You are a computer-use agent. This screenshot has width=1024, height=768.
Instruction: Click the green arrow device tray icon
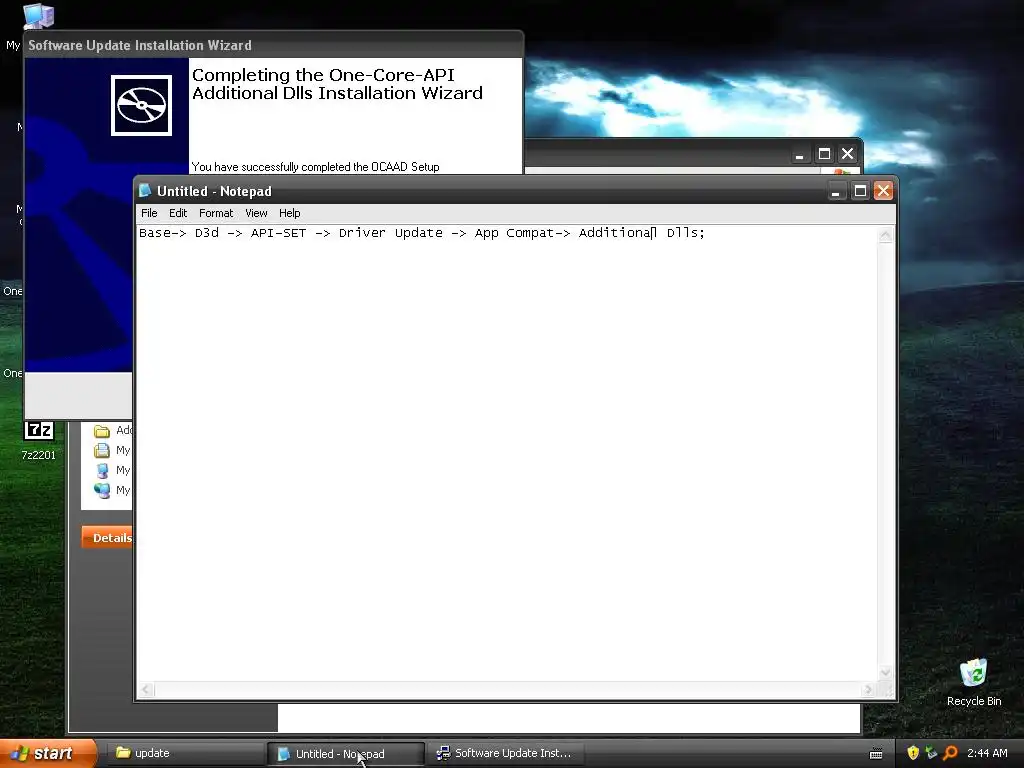[931, 753]
